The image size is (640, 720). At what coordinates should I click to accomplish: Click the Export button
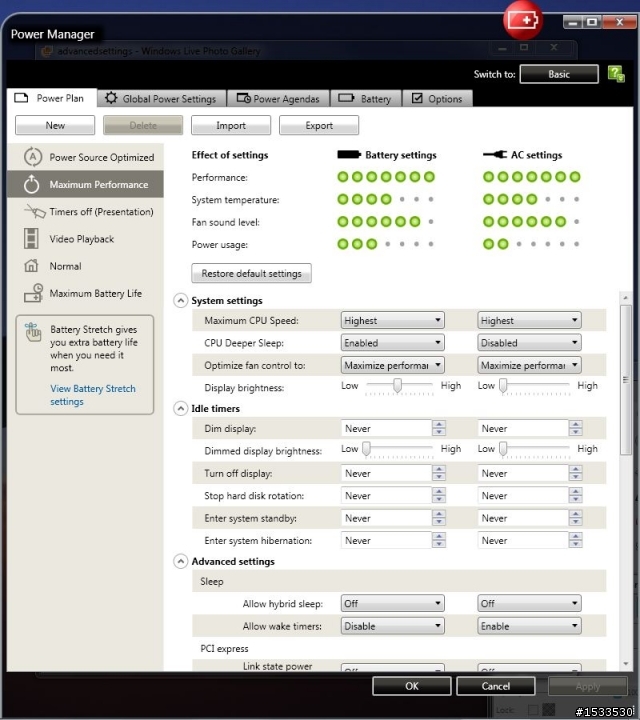tap(319, 125)
